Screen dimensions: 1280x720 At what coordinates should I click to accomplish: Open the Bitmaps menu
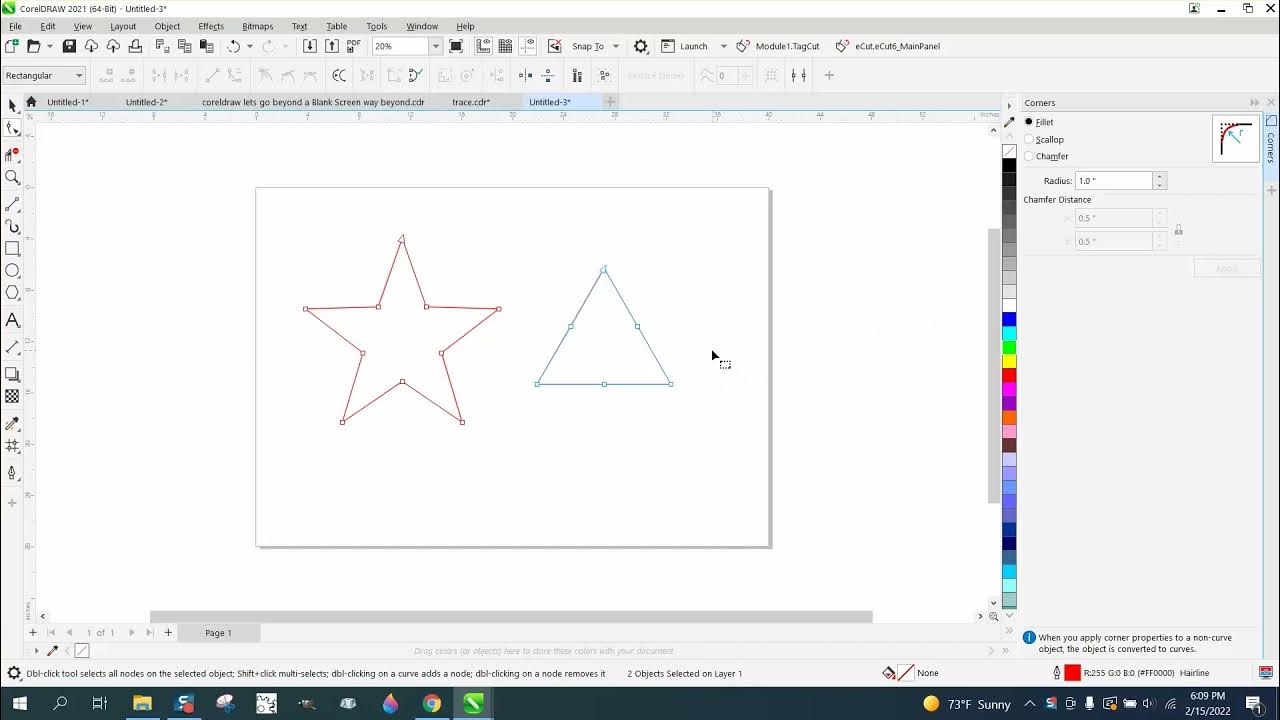258,26
